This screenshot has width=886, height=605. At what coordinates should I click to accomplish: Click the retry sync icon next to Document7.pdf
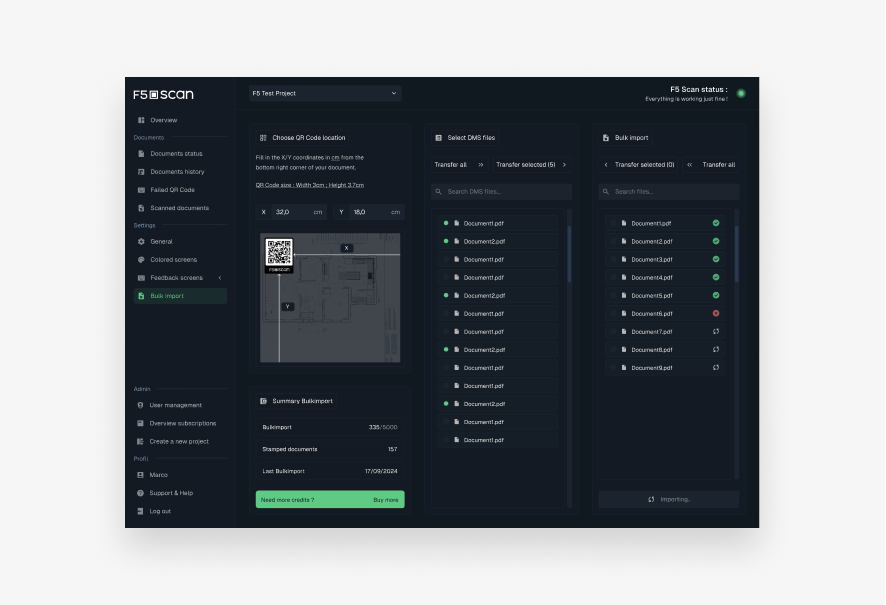click(716, 331)
